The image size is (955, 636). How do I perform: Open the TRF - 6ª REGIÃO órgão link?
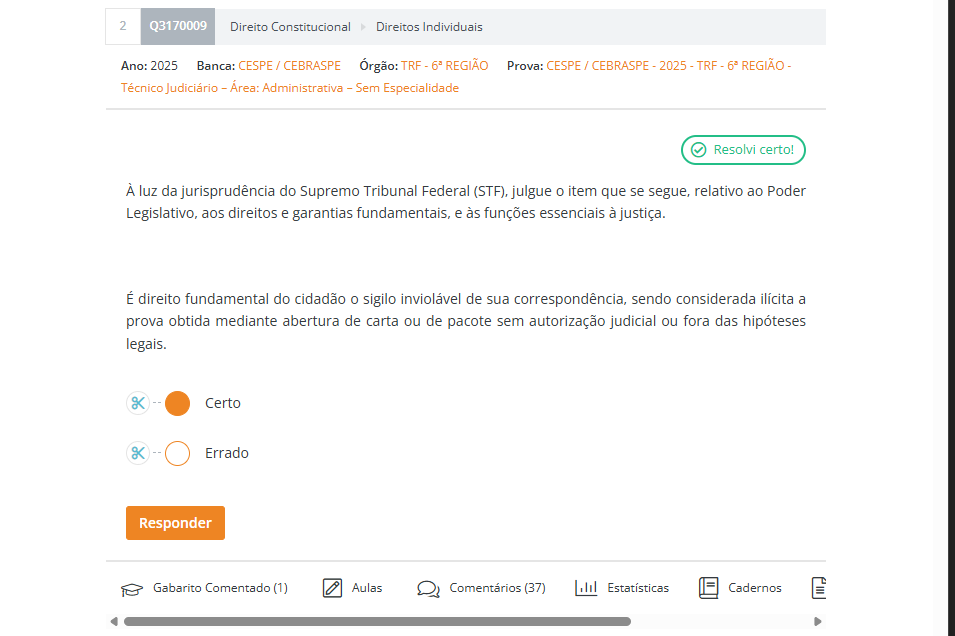click(x=445, y=66)
